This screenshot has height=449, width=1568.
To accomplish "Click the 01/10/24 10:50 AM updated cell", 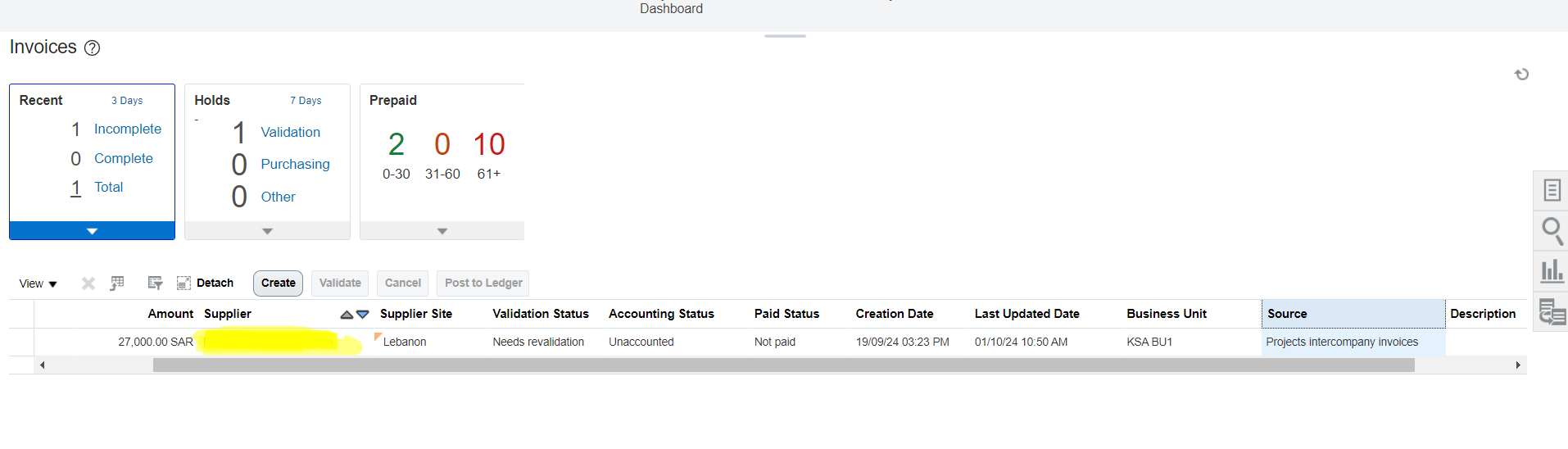I will [x=1021, y=342].
